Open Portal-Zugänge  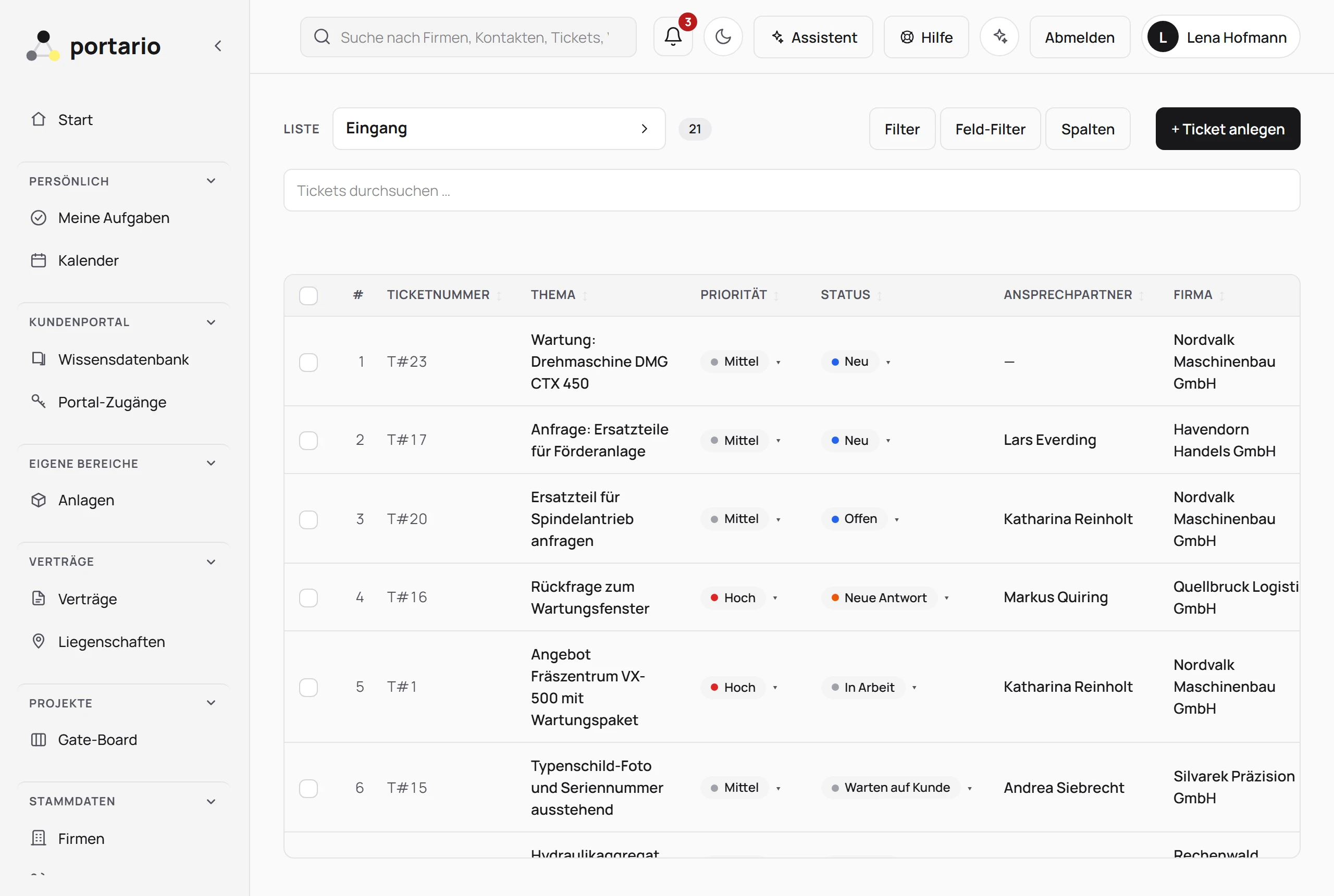coord(123,402)
